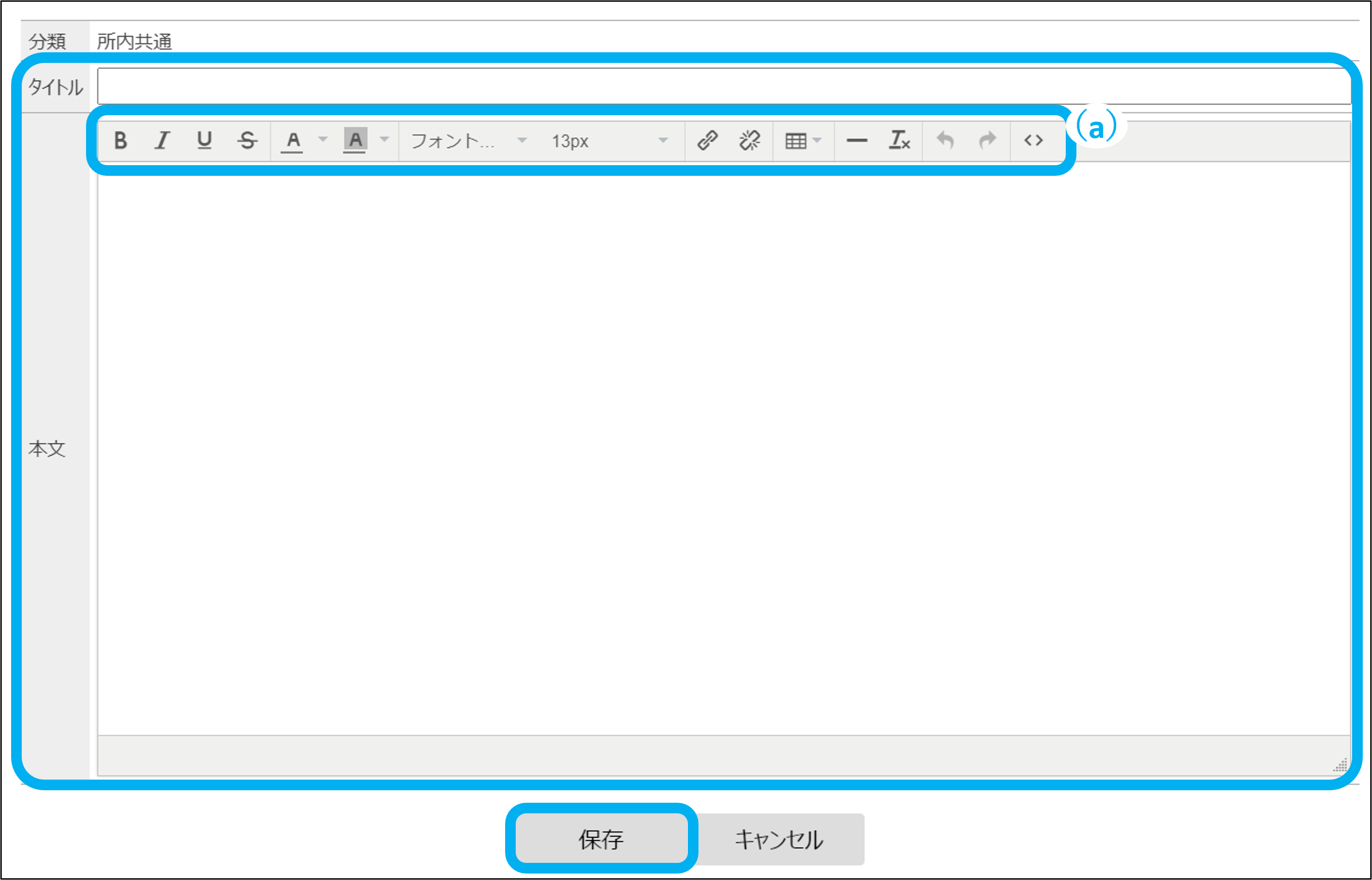Screen dimensions: 1372x880
Task: Click the background color A icon
Action: (355, 140)
